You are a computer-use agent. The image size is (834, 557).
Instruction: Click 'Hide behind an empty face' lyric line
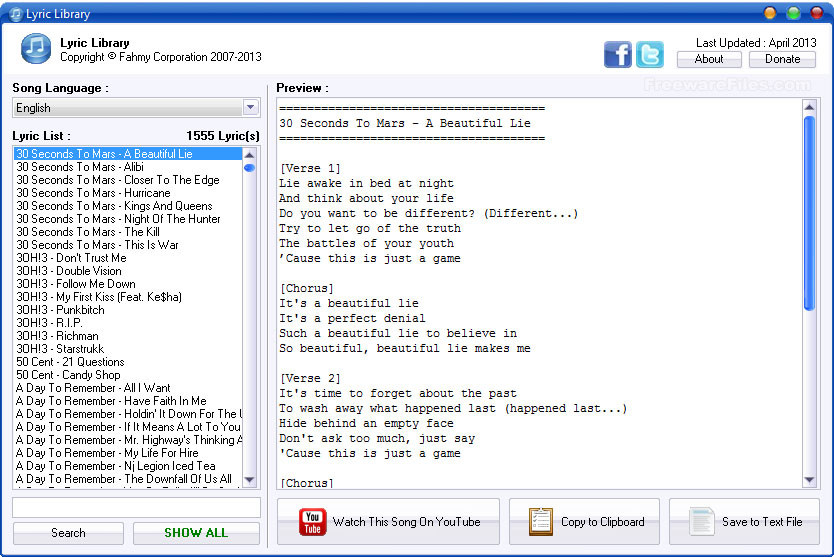[x=366, y=423]
